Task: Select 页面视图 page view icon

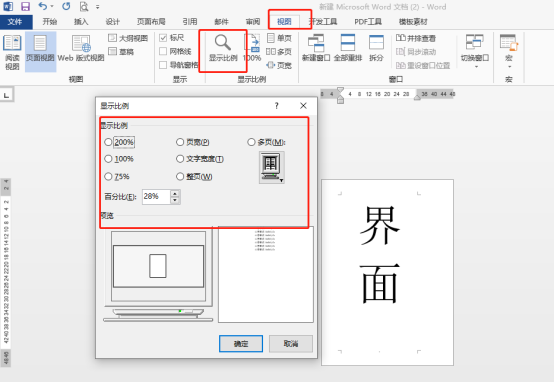Action: click(40, 52)
